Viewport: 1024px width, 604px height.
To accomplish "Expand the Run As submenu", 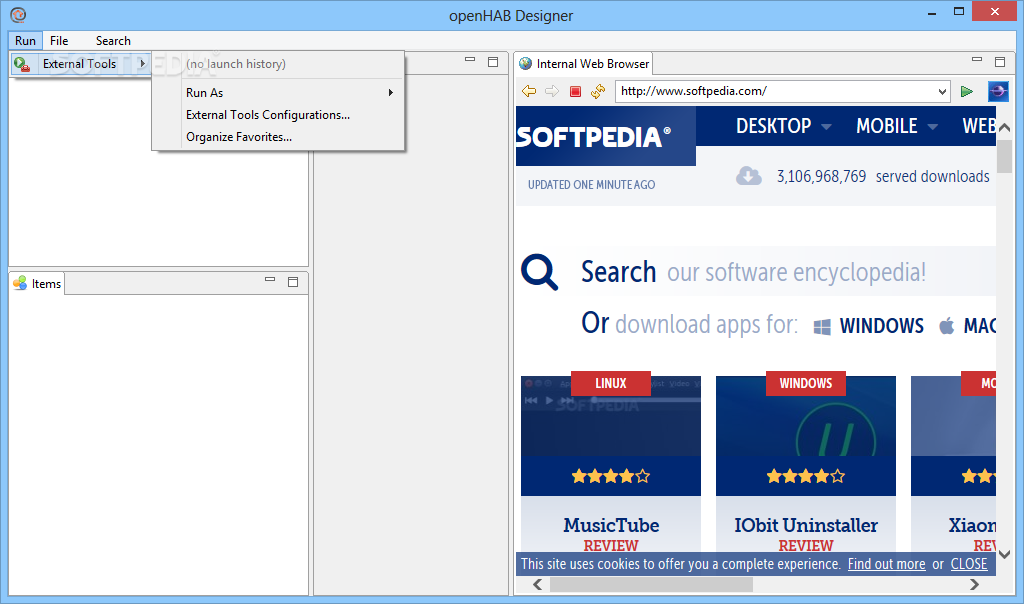I will (x=291, y=93).
